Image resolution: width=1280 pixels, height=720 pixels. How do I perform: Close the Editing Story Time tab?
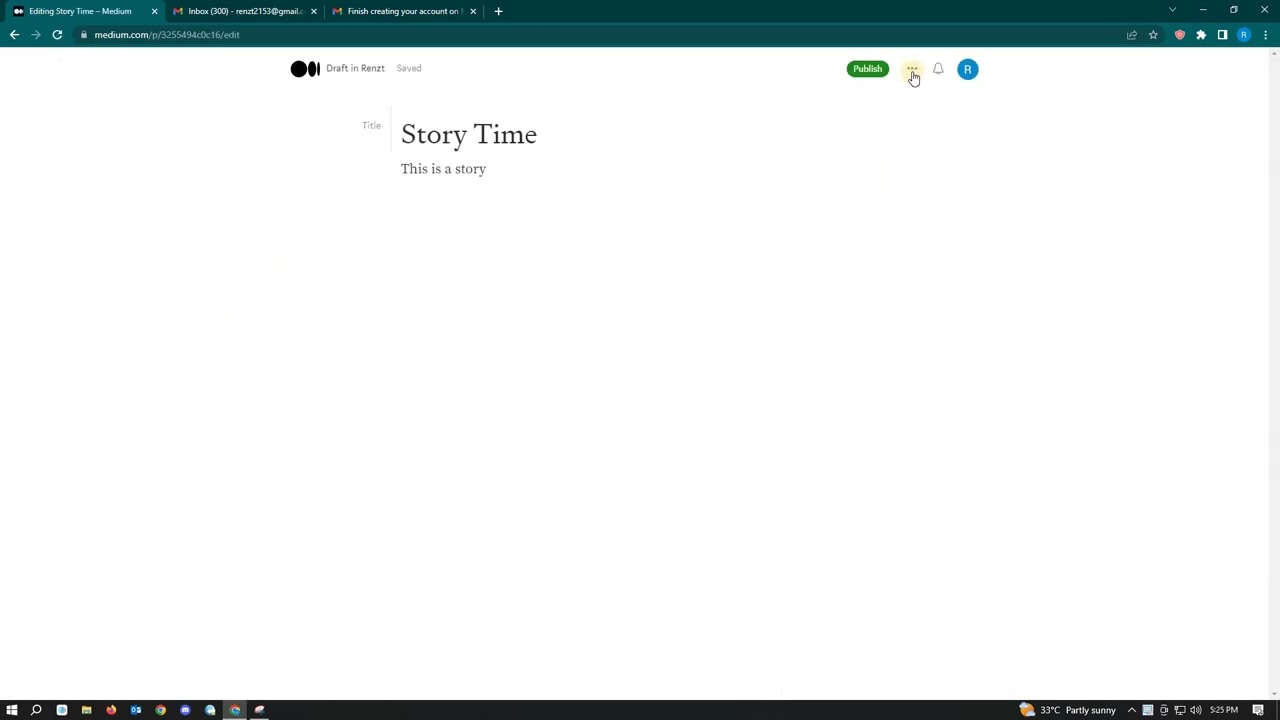point(154,11)
